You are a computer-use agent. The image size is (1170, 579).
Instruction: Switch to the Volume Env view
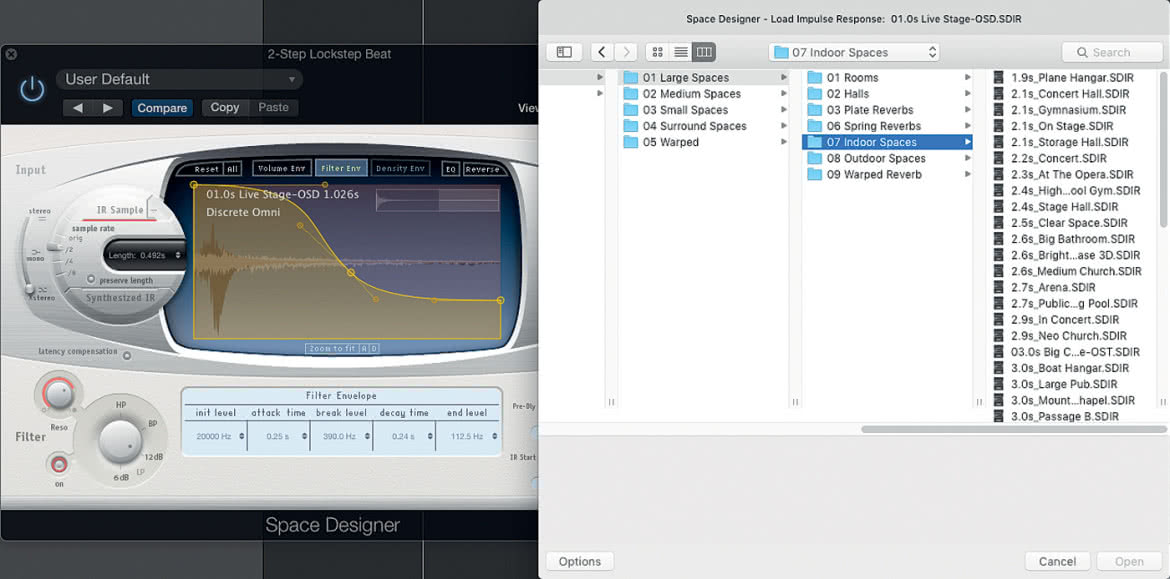[x=281, y=169]
